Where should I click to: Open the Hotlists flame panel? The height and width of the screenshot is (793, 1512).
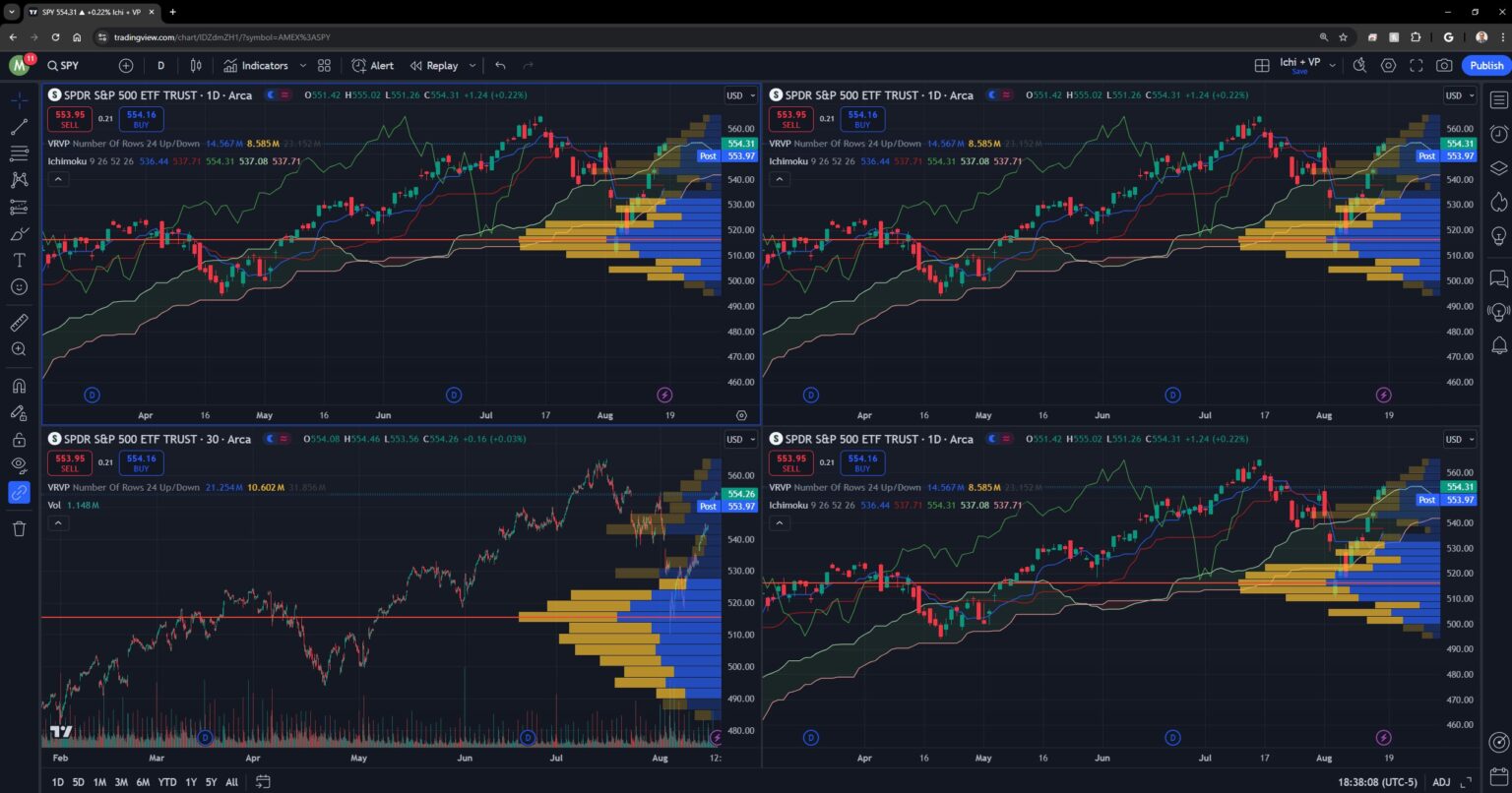(1498, 203)
